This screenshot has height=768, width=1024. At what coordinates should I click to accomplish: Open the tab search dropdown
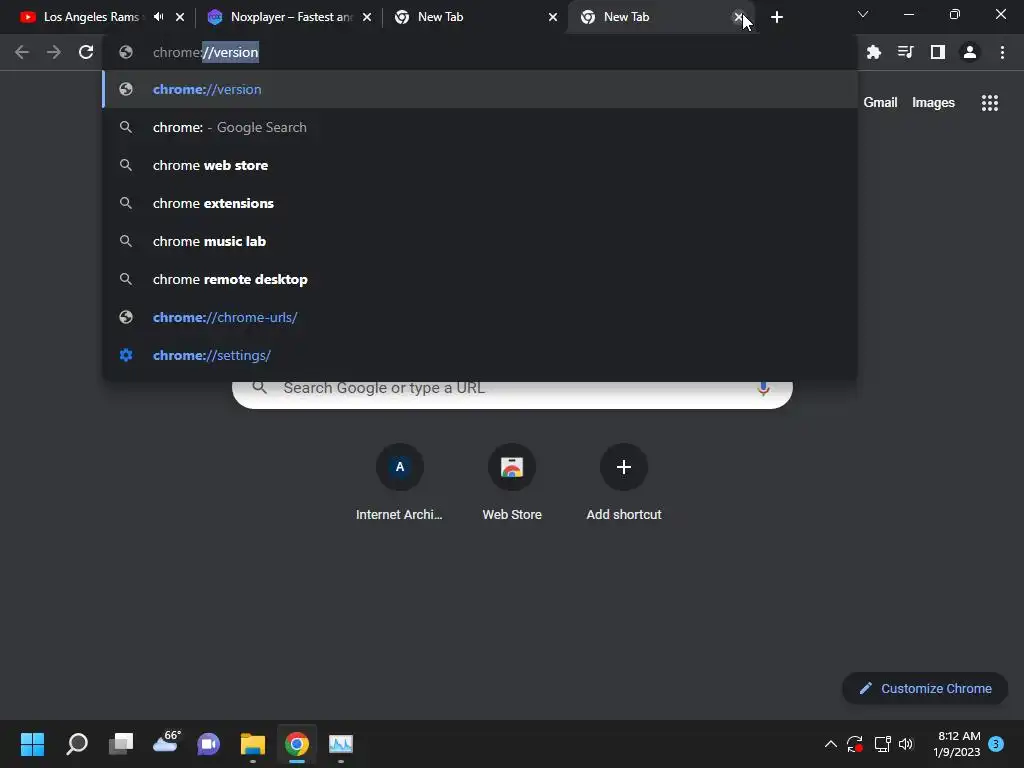(x=863, y=14)
